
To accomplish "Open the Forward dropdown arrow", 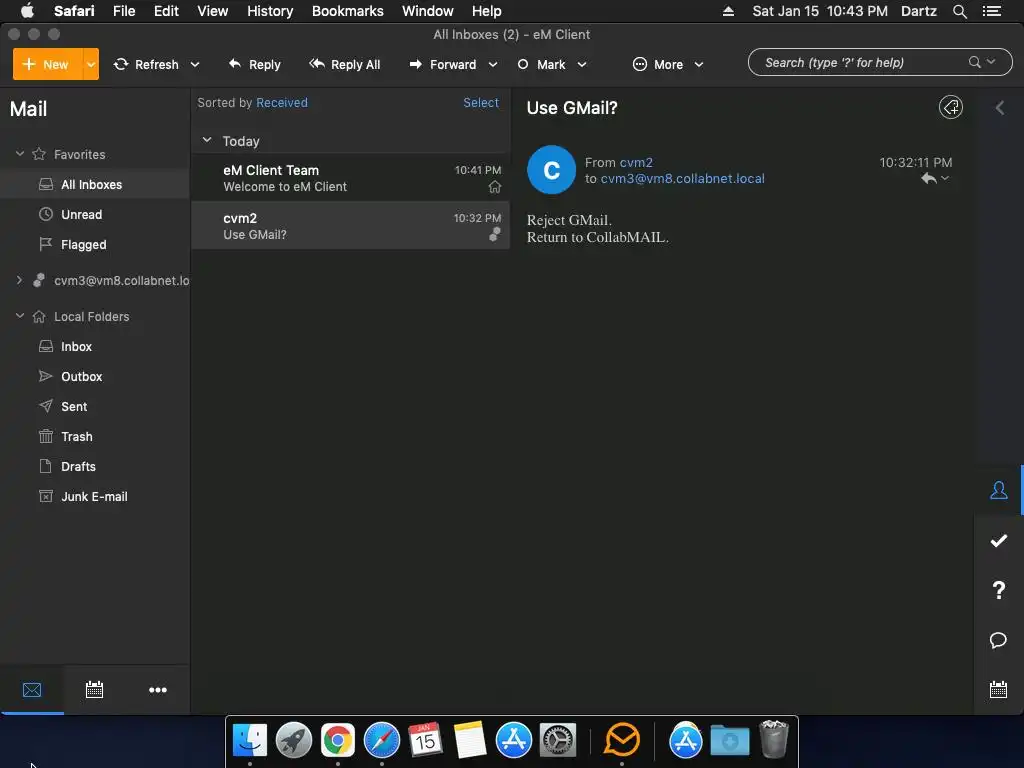I will pos(493,64).
